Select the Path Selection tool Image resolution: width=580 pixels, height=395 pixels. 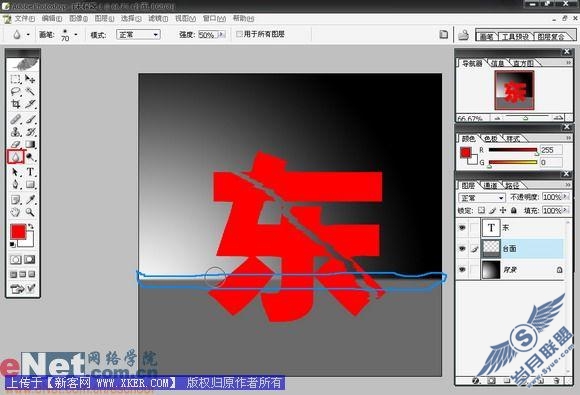click(16, 172)
